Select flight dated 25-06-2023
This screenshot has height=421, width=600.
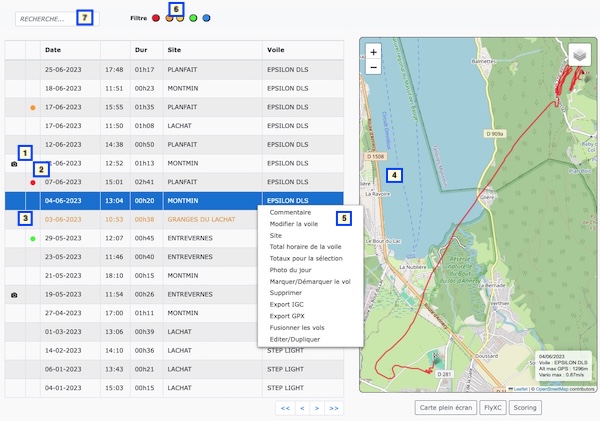[x=174, y=70]
